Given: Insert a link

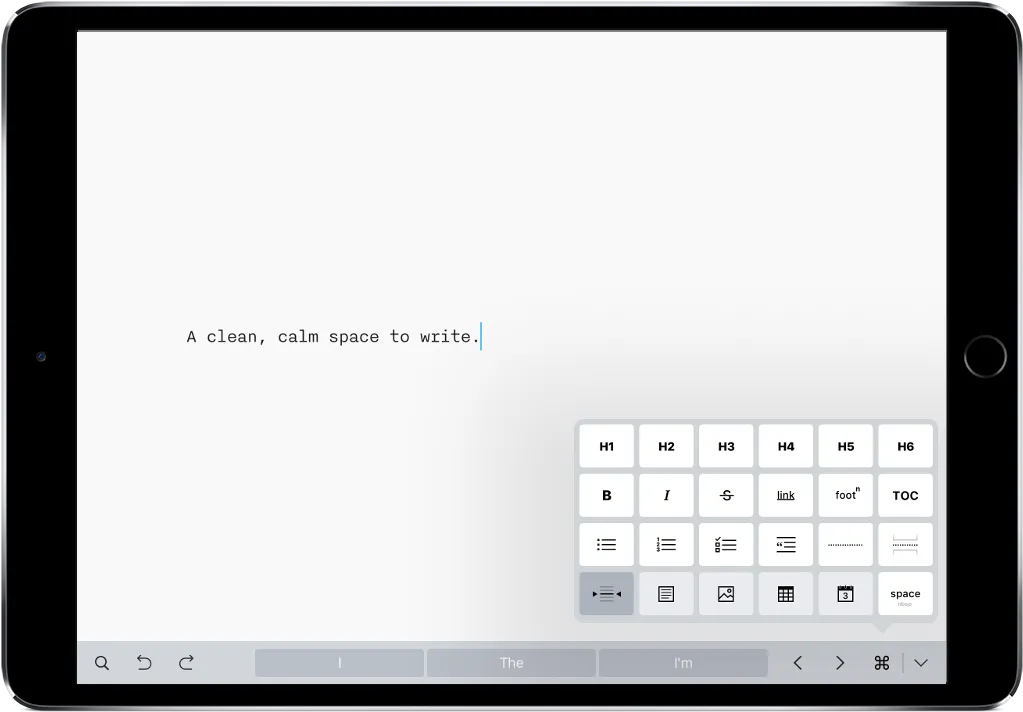Looking at the screenshot, I should pyautogui.click(x=786, y=495).
